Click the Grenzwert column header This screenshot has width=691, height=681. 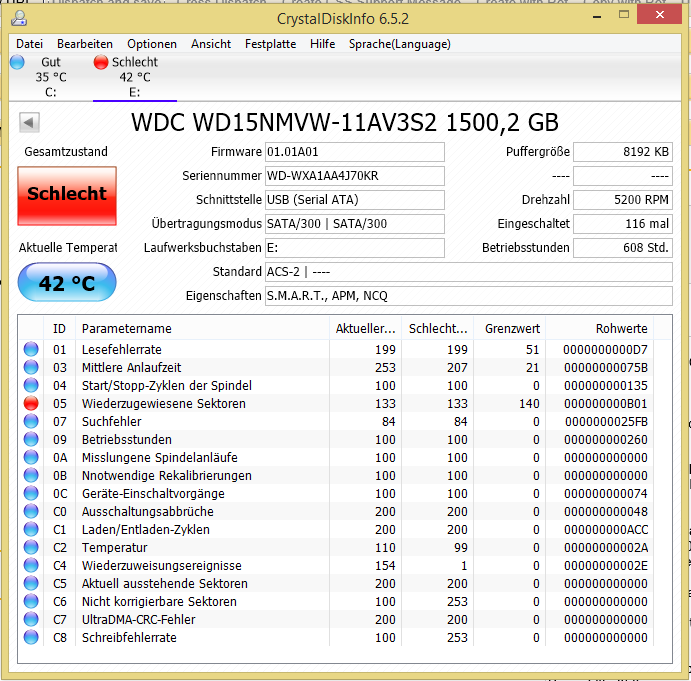tap(510, 328)
